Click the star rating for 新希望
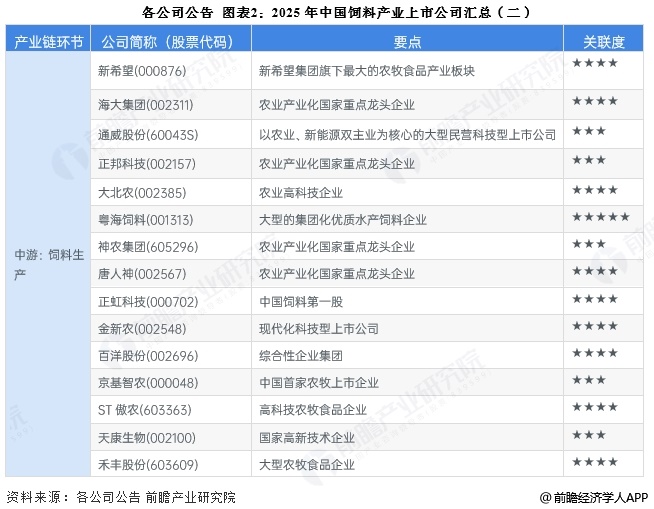This screenshot has height=509, width=654. pyautogui.click(x=595, y=63)
